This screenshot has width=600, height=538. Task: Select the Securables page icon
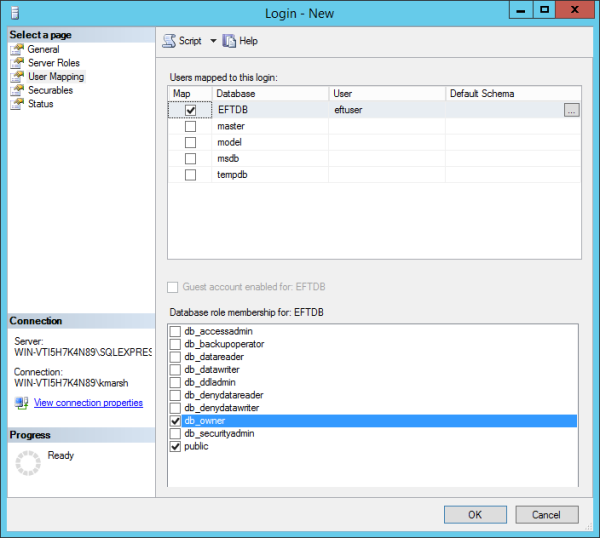(x=17, y=90)
